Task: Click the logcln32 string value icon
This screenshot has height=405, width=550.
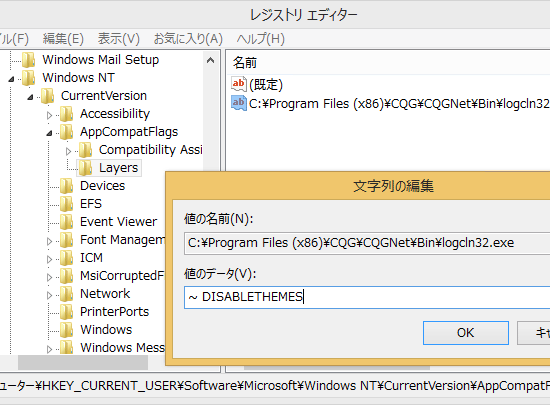Action: 239,103
